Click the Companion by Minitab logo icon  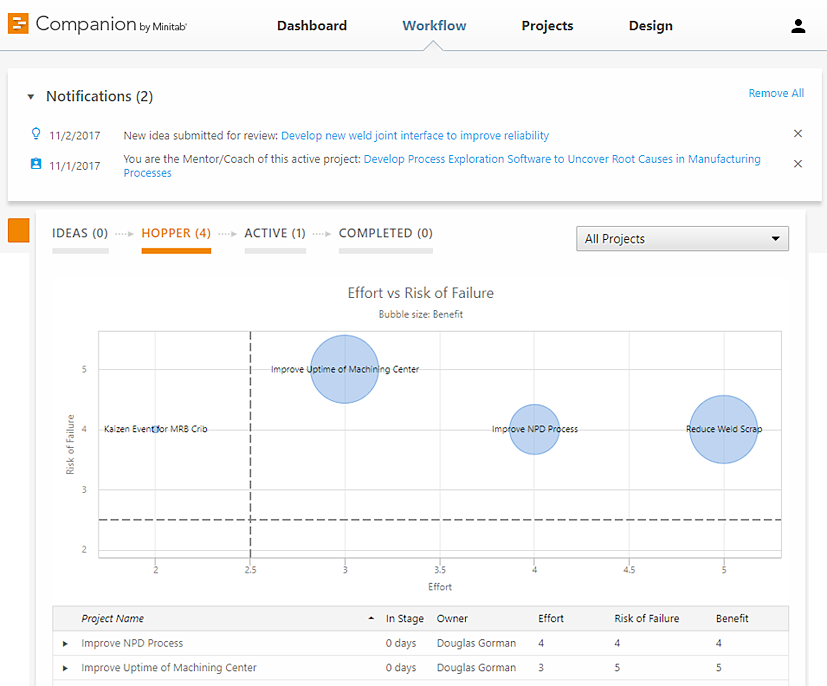click(18, 24)
